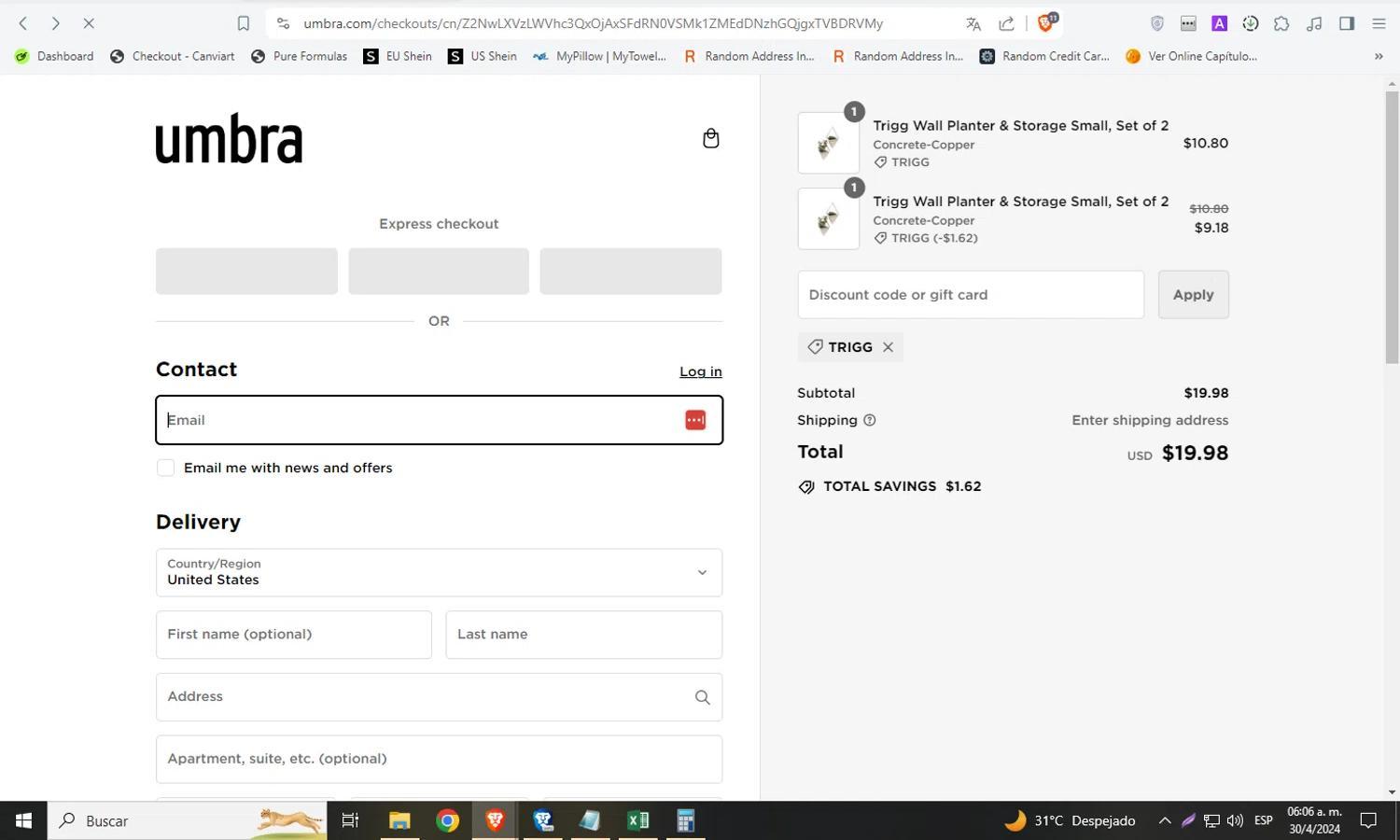This screenshot has width=1400, height=840.
Task: Open site information icon in address bar
Action: pos(283,23)
